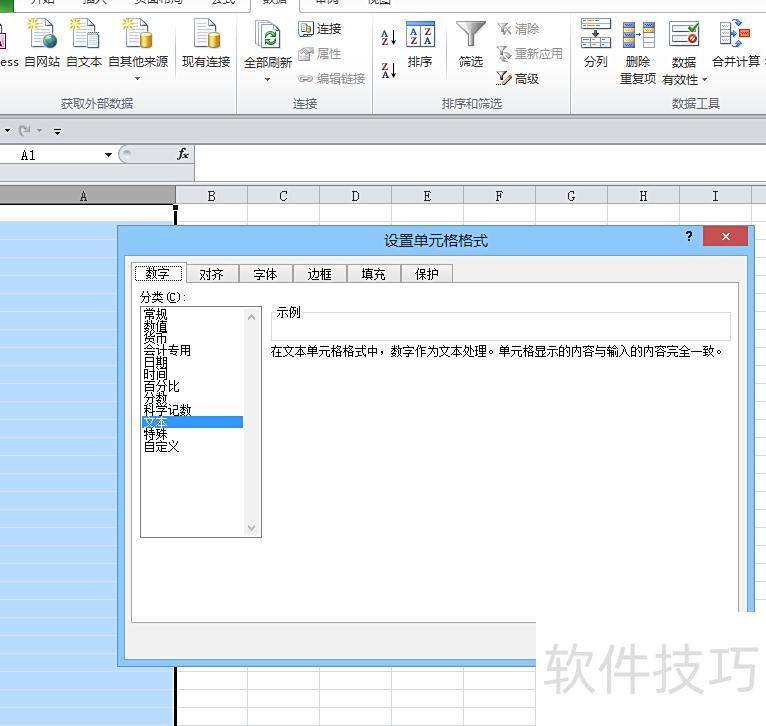Click 重新应用 reapply filter
Screen dimensions: 766x726
pos(530,54)
